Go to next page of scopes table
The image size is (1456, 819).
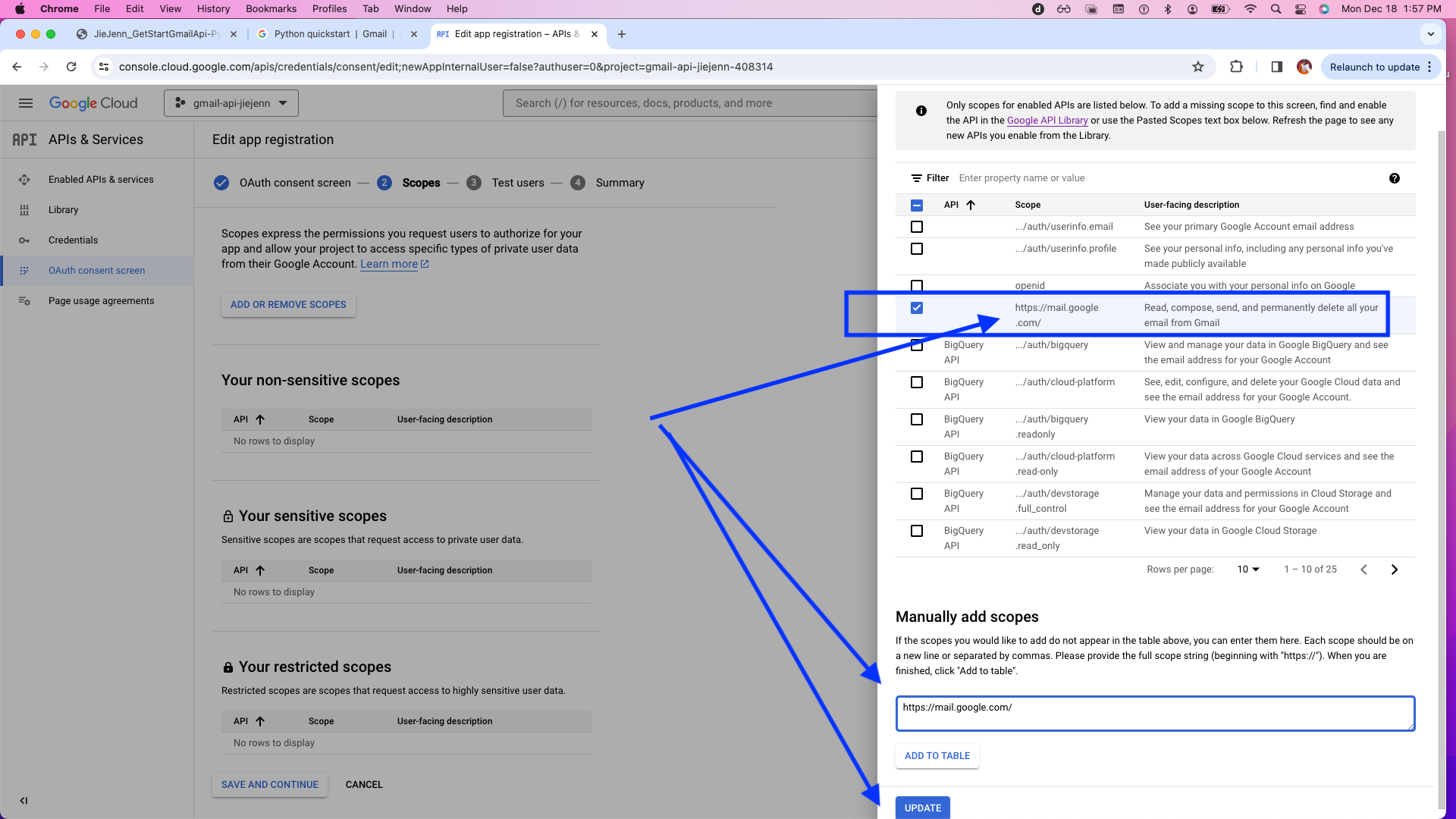[x=1395, y=570]
